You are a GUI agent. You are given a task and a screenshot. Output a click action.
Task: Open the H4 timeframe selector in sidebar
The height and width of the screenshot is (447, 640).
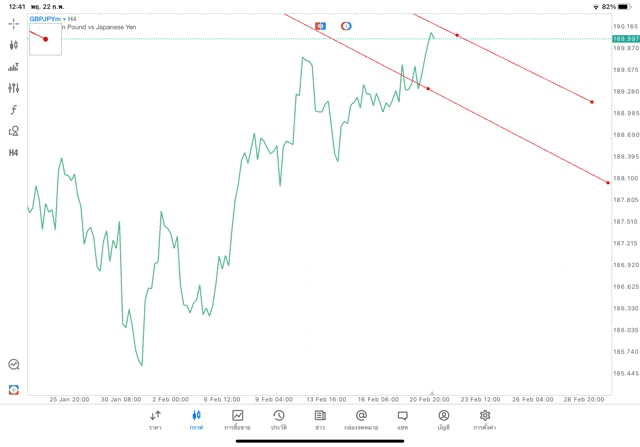(14, 153)
